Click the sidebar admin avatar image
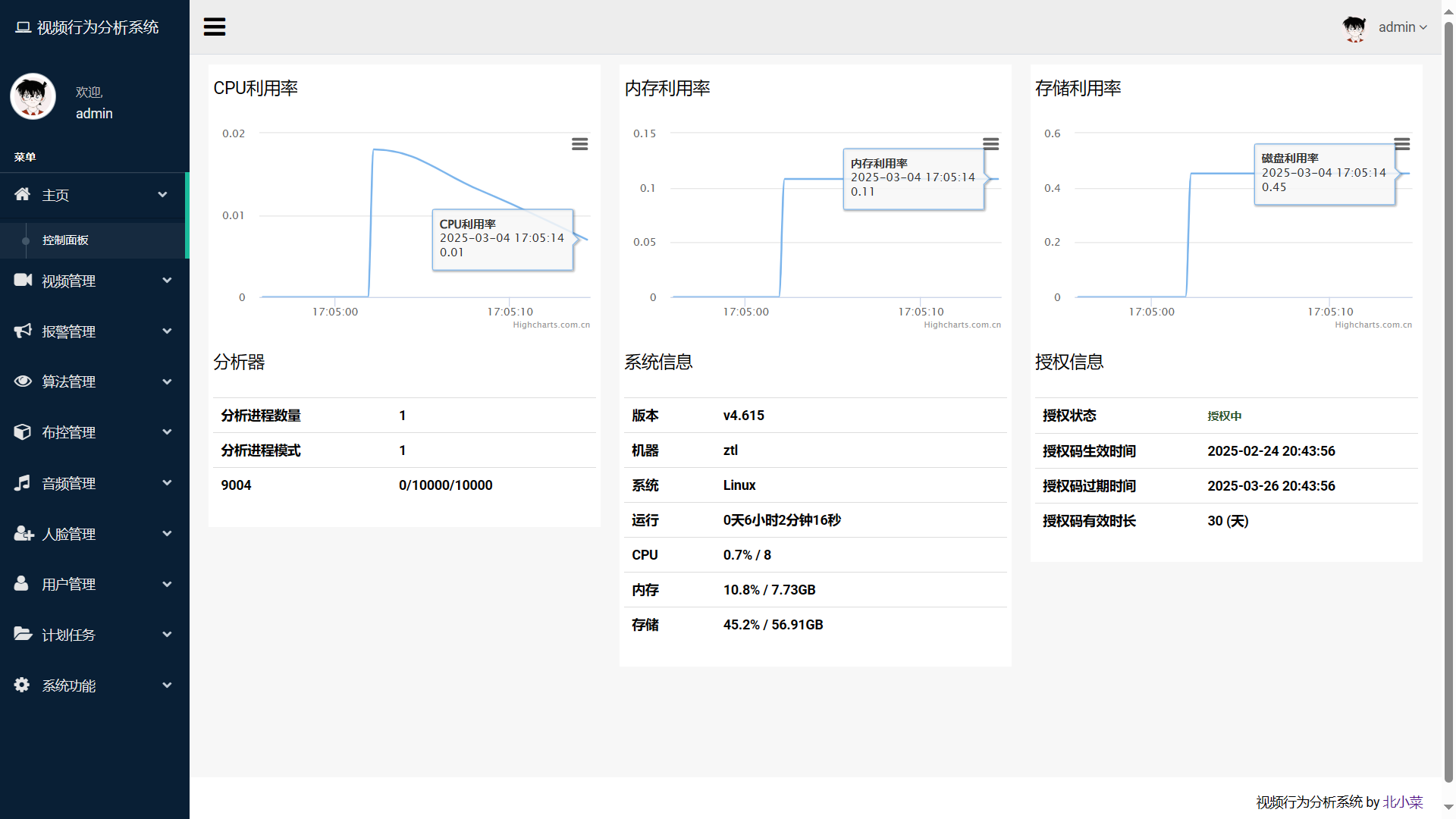Viewport: 1456px width, 819px height. coord(33,97)
